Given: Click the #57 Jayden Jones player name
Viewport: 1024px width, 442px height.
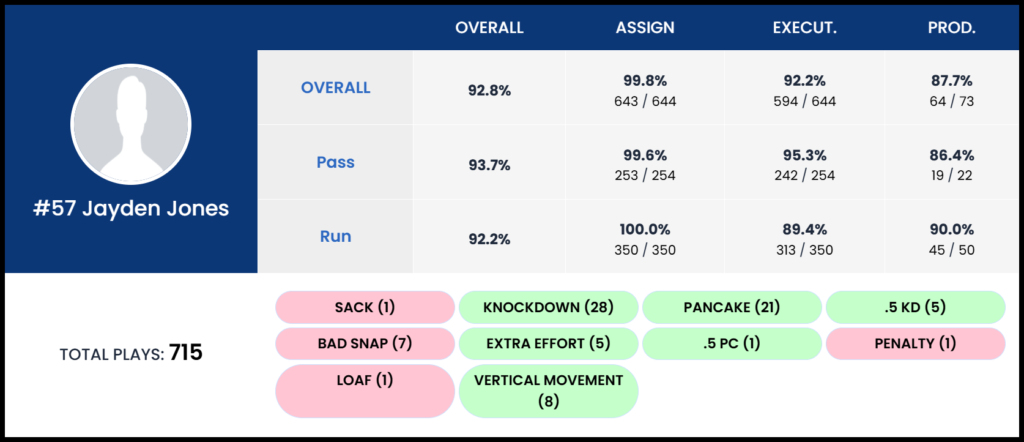Looking at the screenshot, I should 131,209.
